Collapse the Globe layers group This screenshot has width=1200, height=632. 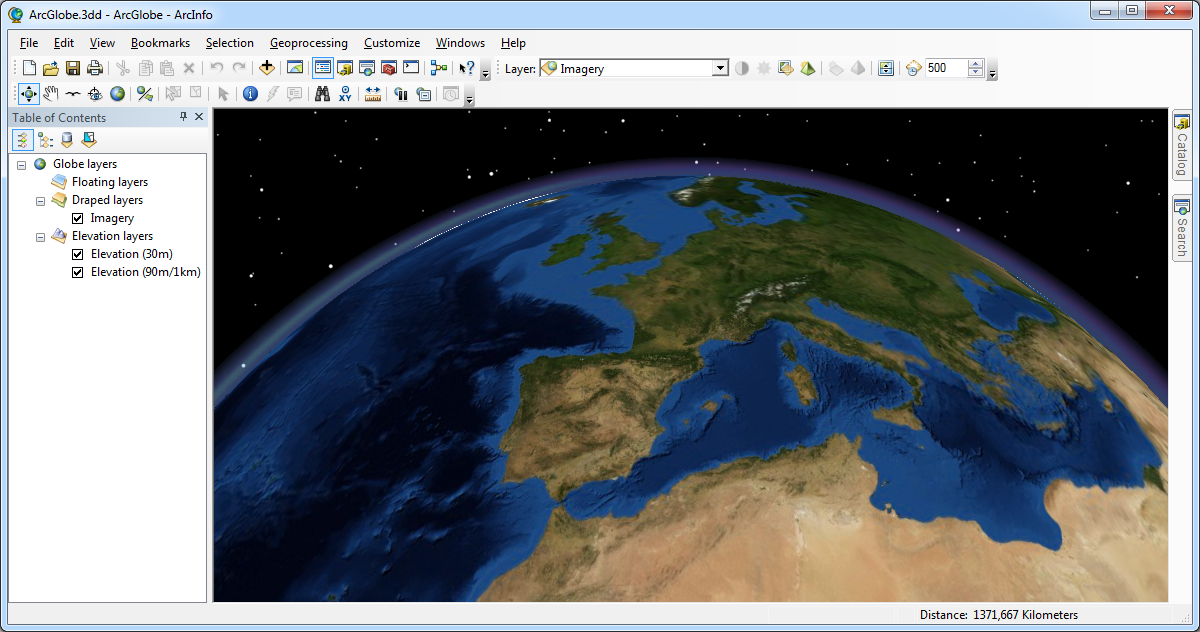pyautogui.click(x=22, y=164)
